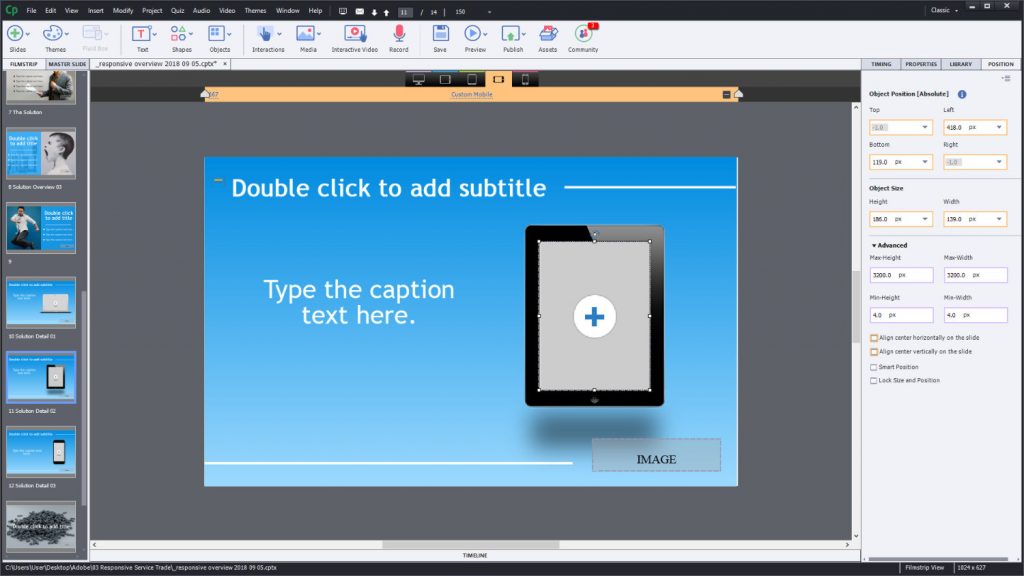Screen dimensions: 1024x576
Task: Open the Classic workspace dropdown
Action: tap(942, 10)
